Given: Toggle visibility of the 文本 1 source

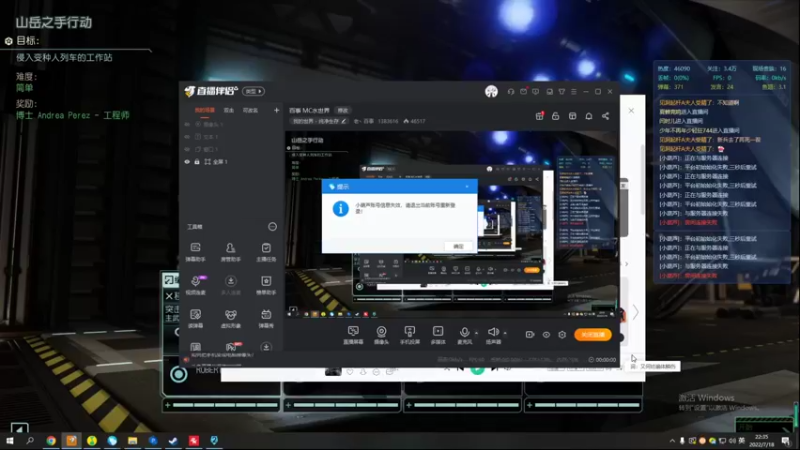Looking at the screenshot, I should coord(187,137).
